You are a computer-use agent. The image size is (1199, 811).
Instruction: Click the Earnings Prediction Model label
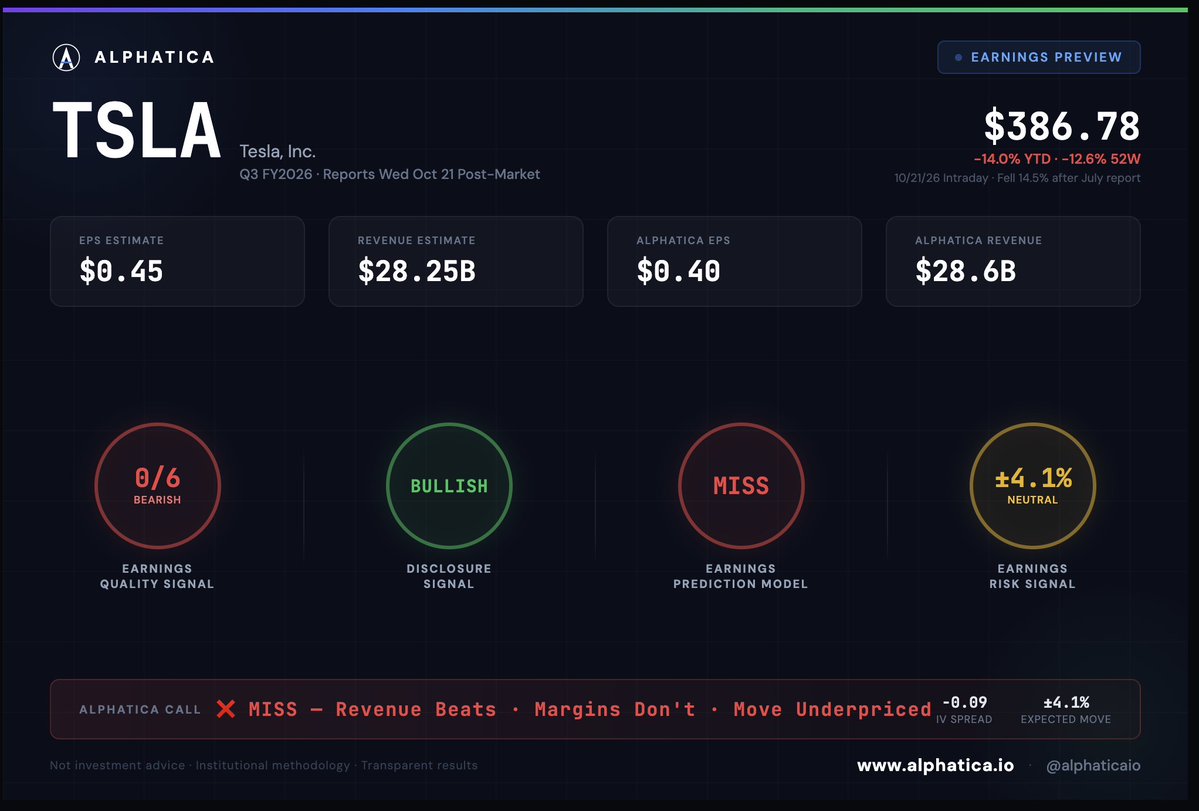[x=740, y=576]
